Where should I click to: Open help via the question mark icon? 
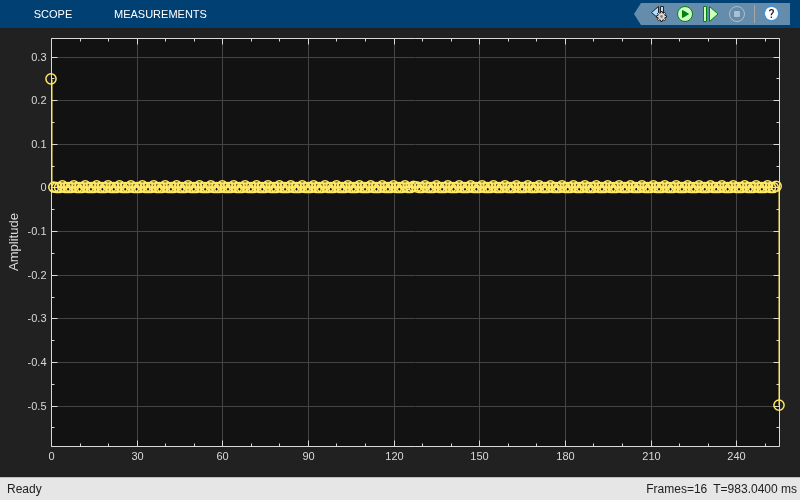(x=771, y=14)
